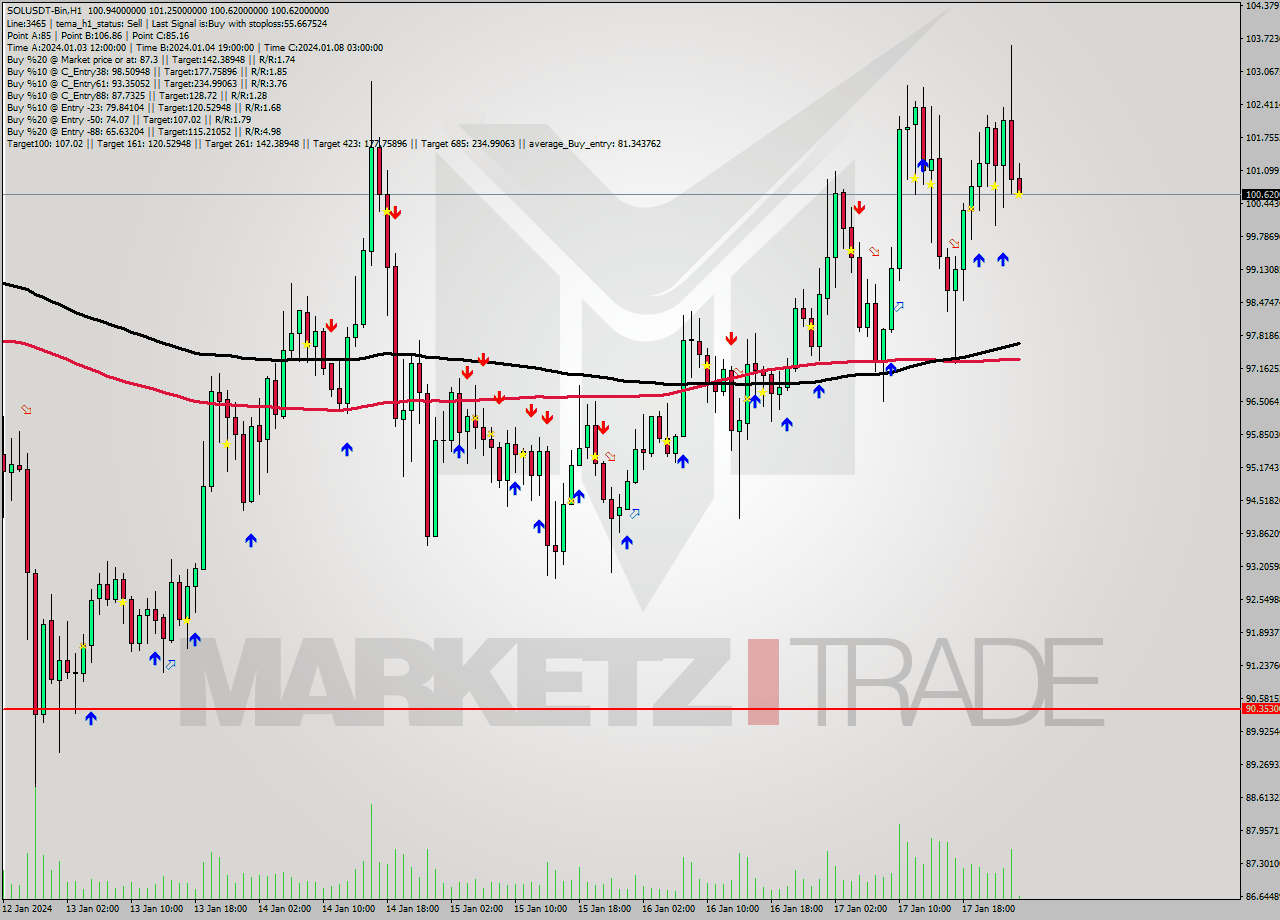Click the 'Target100: 107.02' summary line
Screen dimensions: 1280x920
pos(333,143)
